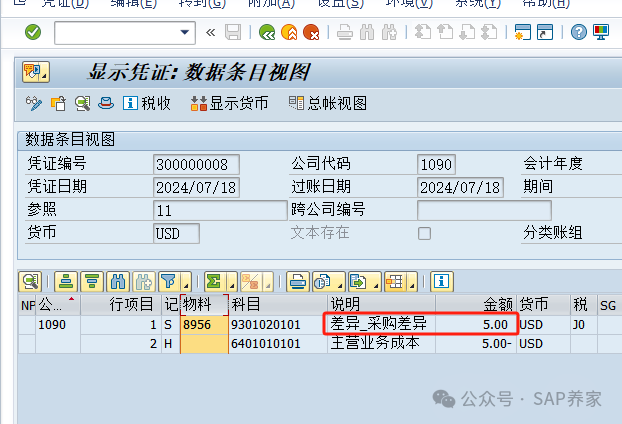Open the customize local layout monitor icon
The image size is (622, 424).
pos(601,32)
